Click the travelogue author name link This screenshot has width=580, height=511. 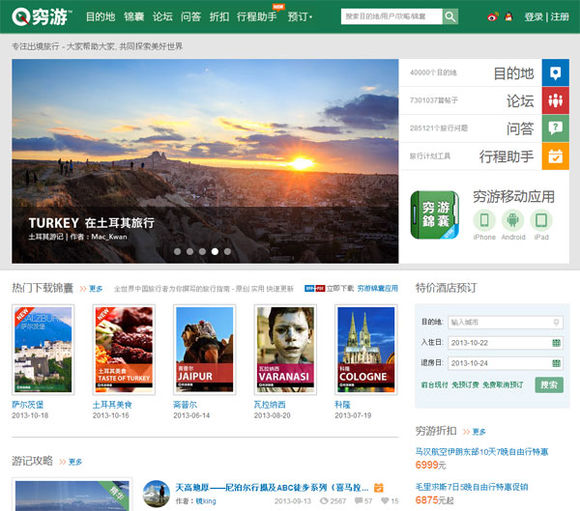(206, 501)
